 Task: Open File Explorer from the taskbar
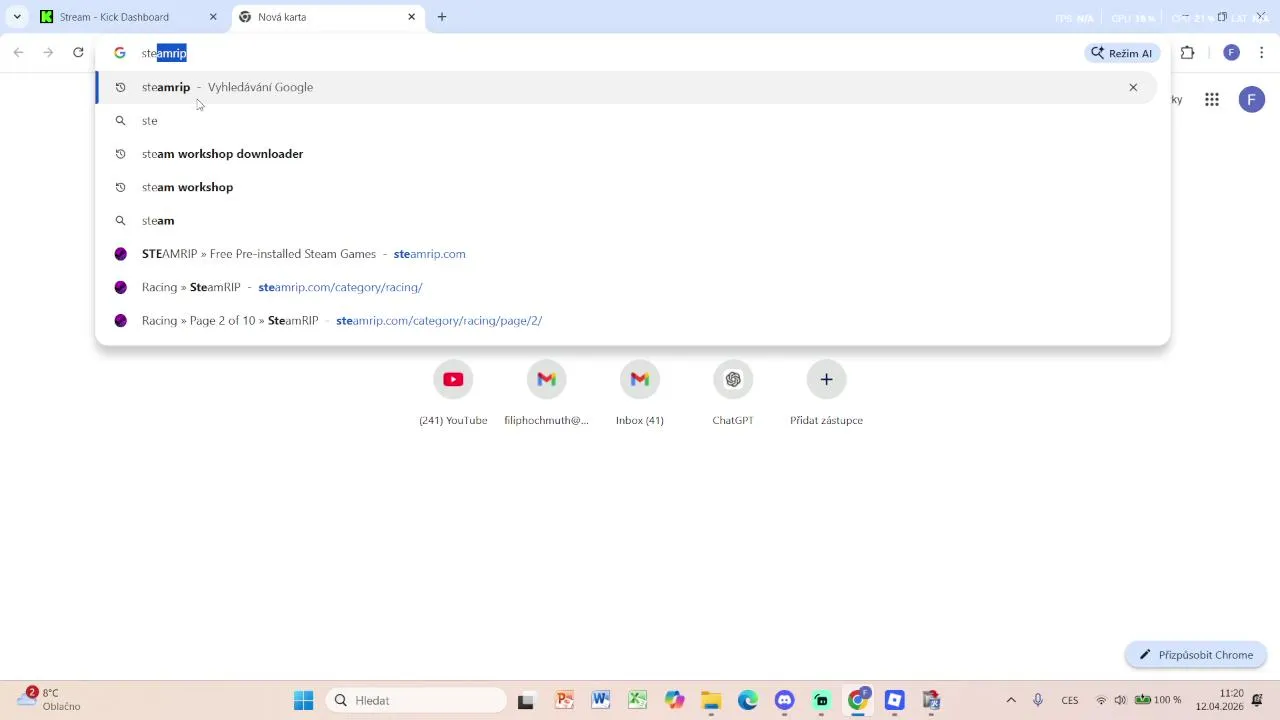tap(711, 700)
